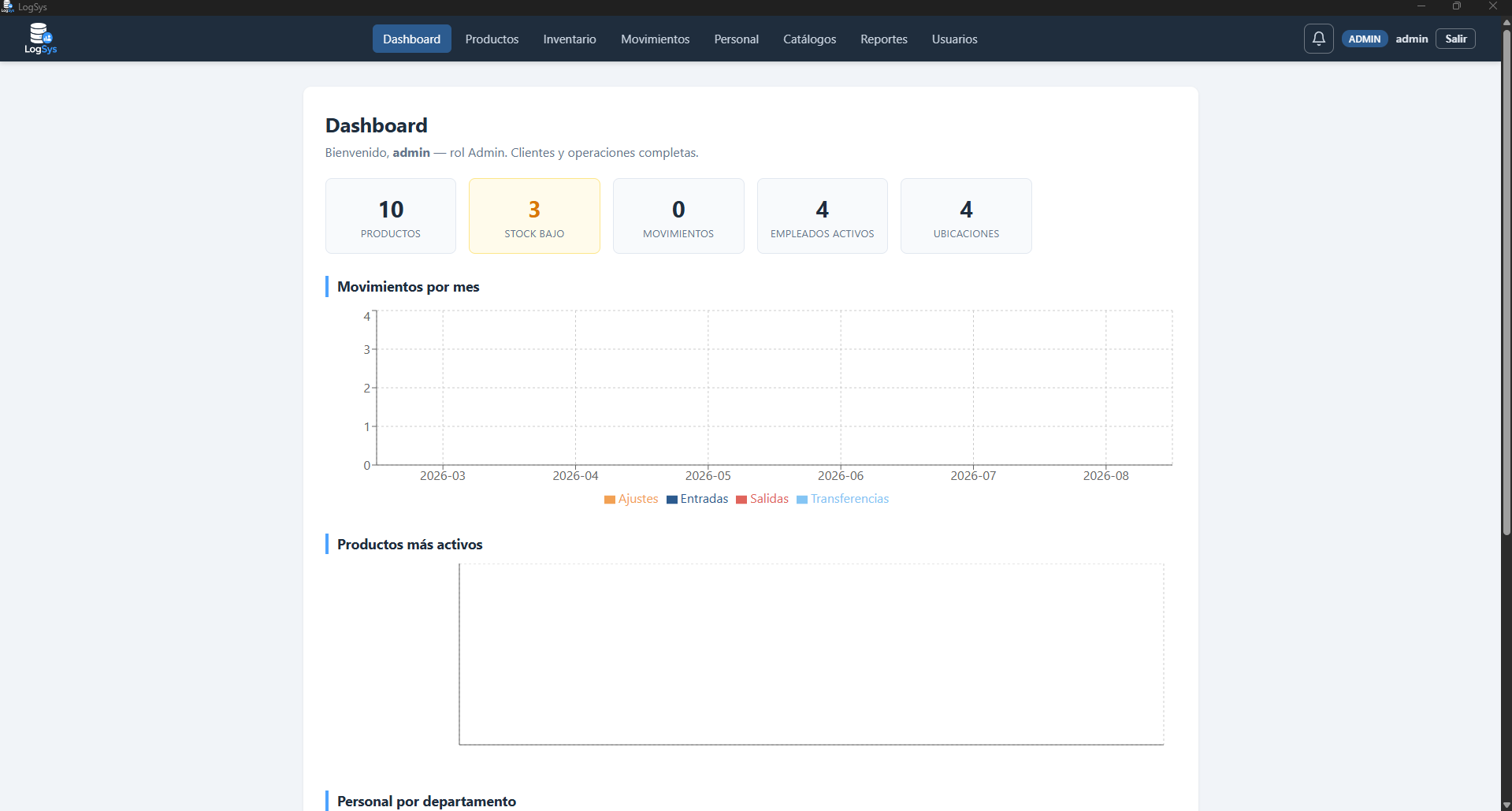
Task: Open the Dashboard tab
Action: [x=411, y=39]
